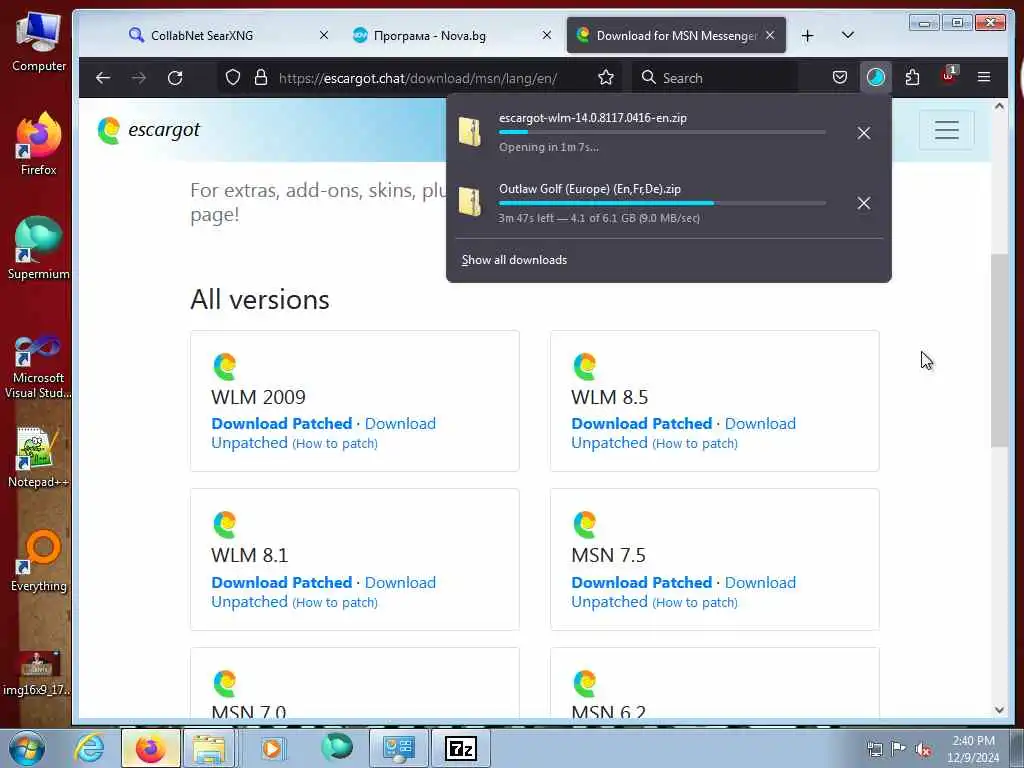This screenshot has width=1024, height=768.
Task: Click the escargot-wlm download progress bar
Action: tap(662, 132)
